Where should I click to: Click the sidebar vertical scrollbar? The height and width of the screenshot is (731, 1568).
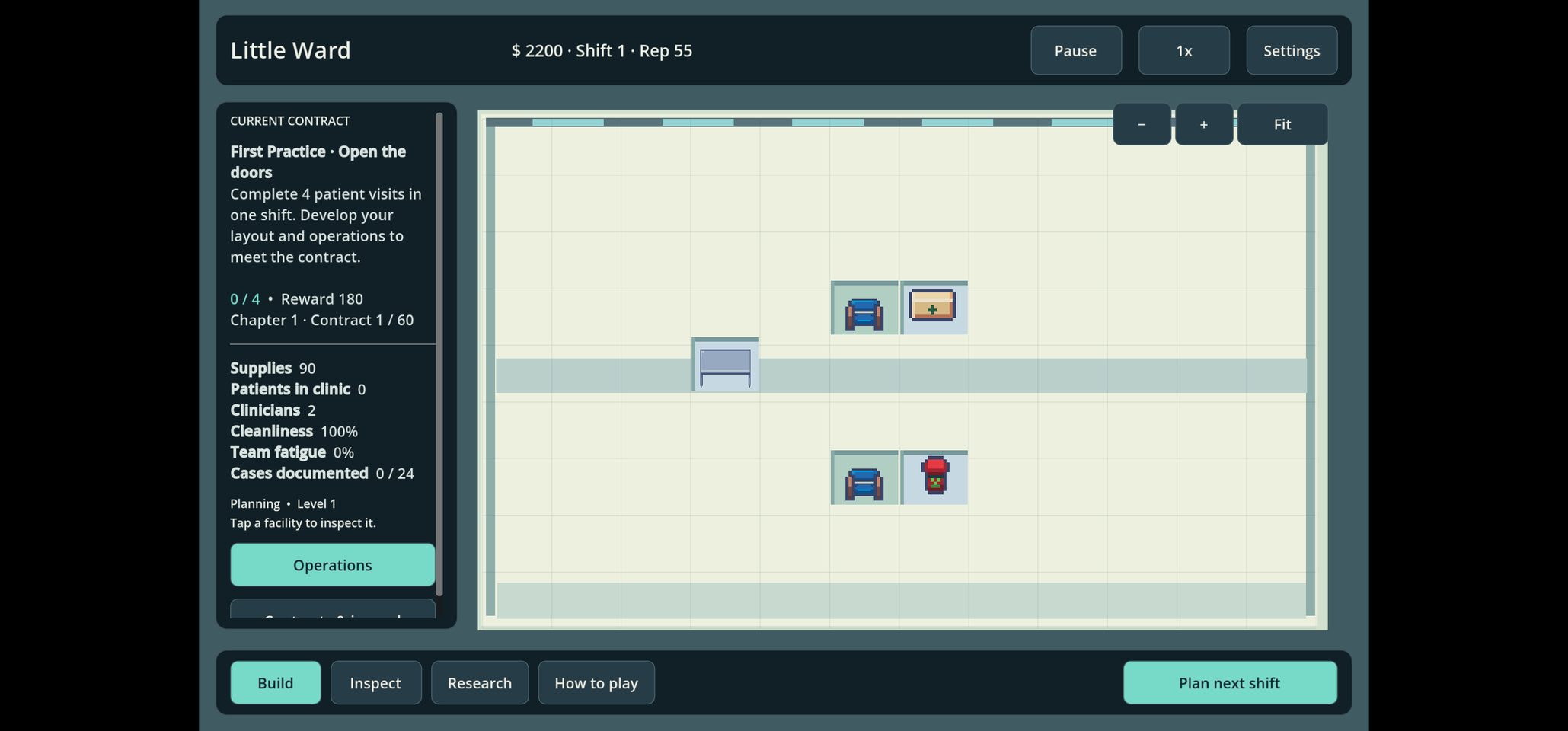coord(439,354)
